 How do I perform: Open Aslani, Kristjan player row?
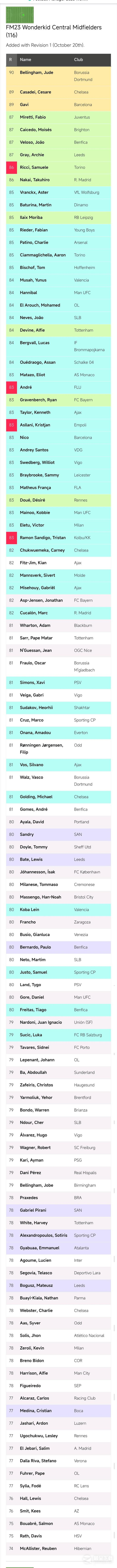tap(58, 425)
